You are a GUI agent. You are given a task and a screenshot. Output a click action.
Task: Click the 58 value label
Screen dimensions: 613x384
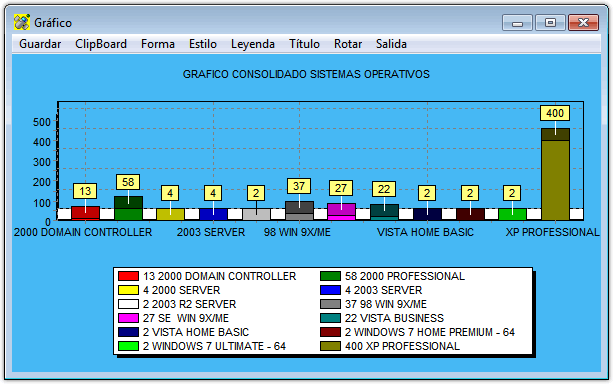point(128,182)
